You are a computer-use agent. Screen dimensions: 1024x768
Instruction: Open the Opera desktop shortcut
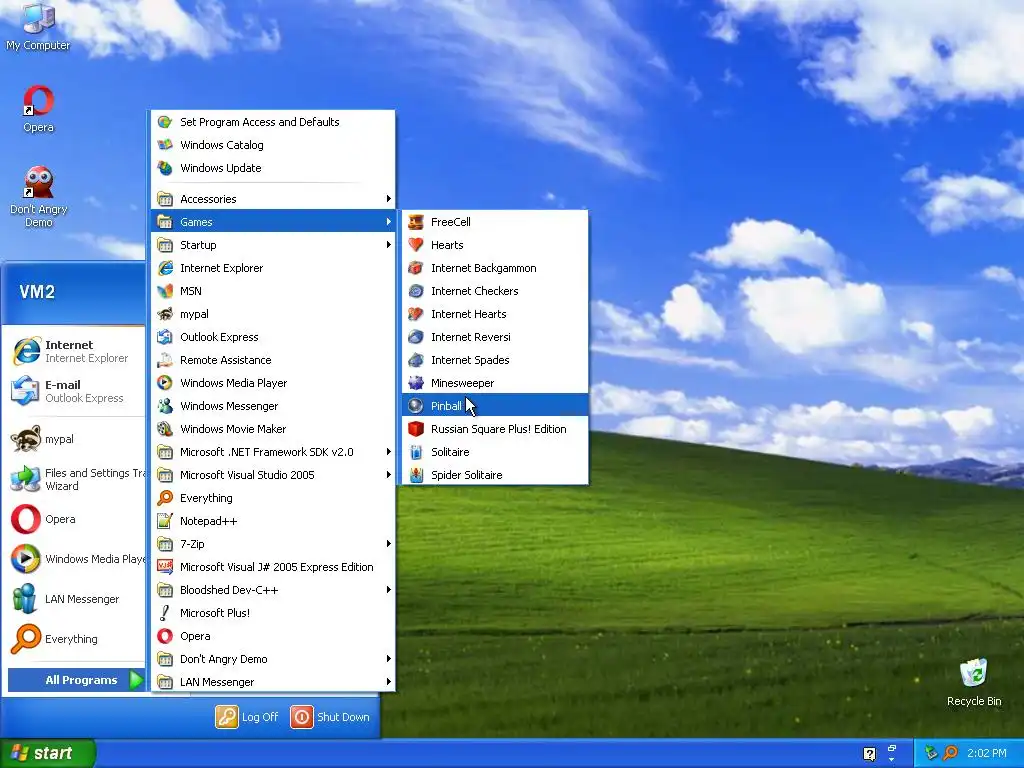38,108
